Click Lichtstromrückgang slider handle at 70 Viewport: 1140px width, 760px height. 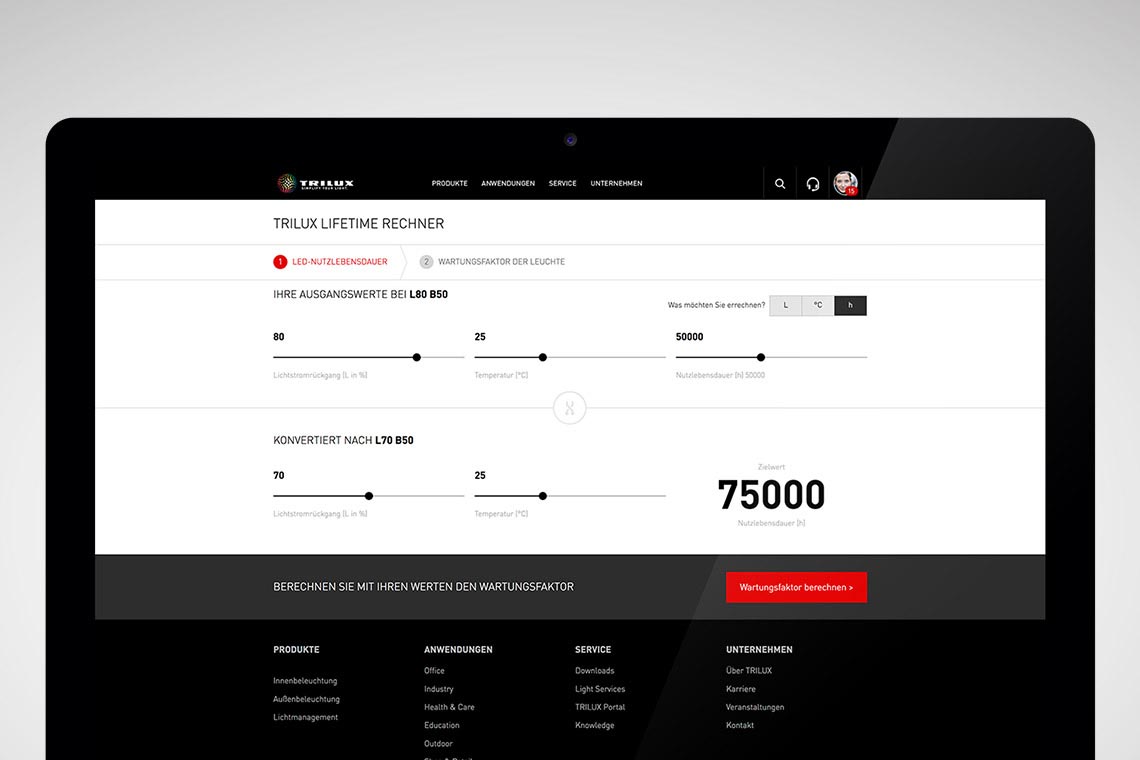(369, 496)
